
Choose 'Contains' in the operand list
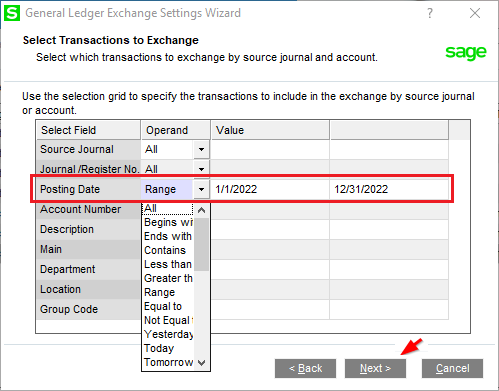168,250
